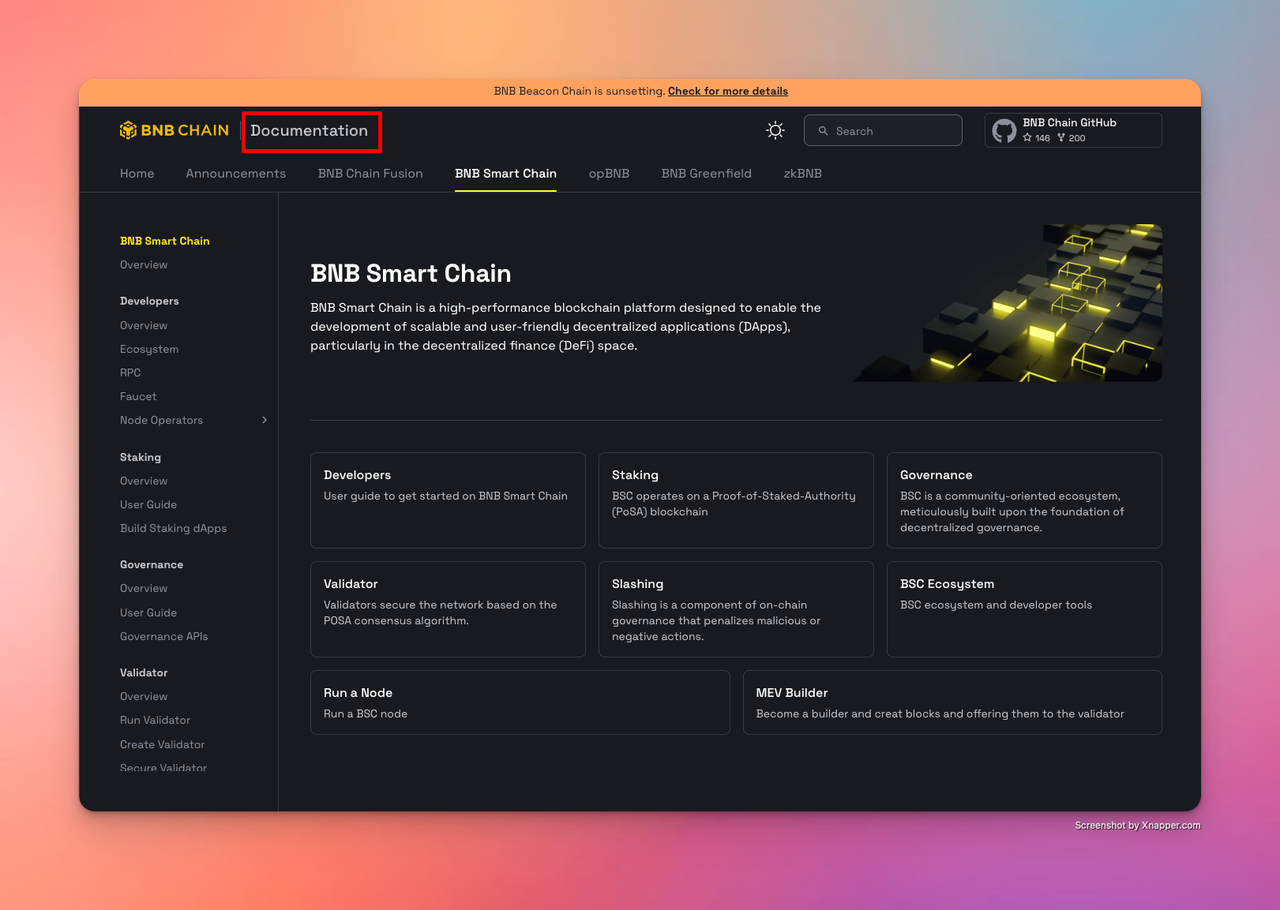Click the search magnifier icon

point(823,131)
